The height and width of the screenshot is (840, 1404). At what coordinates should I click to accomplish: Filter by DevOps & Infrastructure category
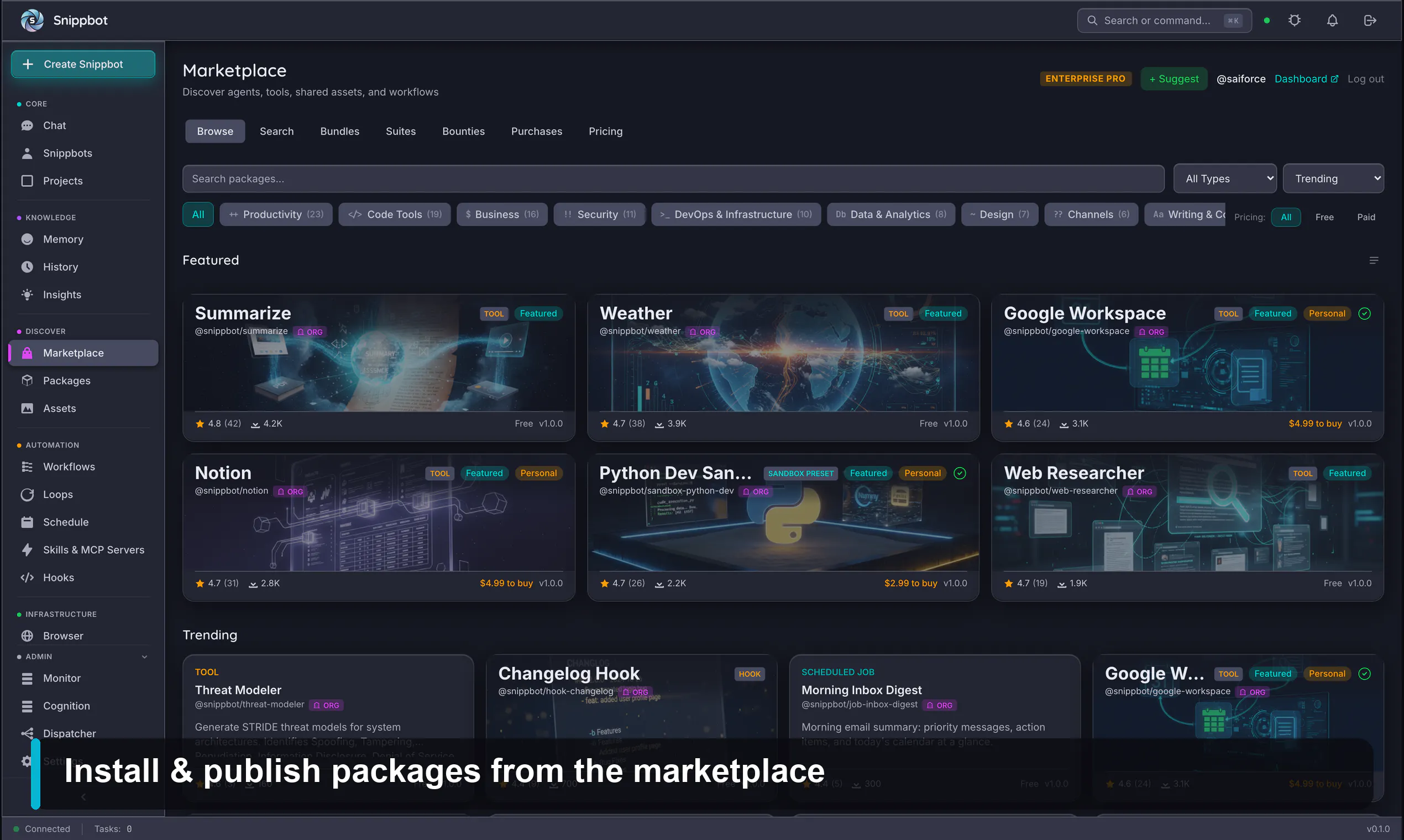click(736, 214)
